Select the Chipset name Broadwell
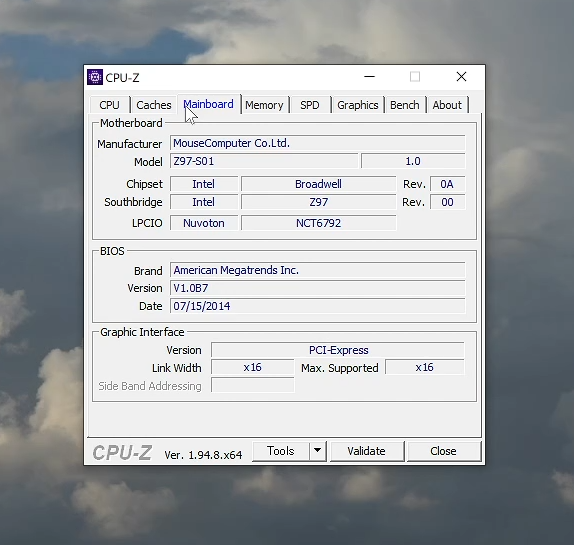This screenshot has height=545, width=574. [x=318, y=184]
